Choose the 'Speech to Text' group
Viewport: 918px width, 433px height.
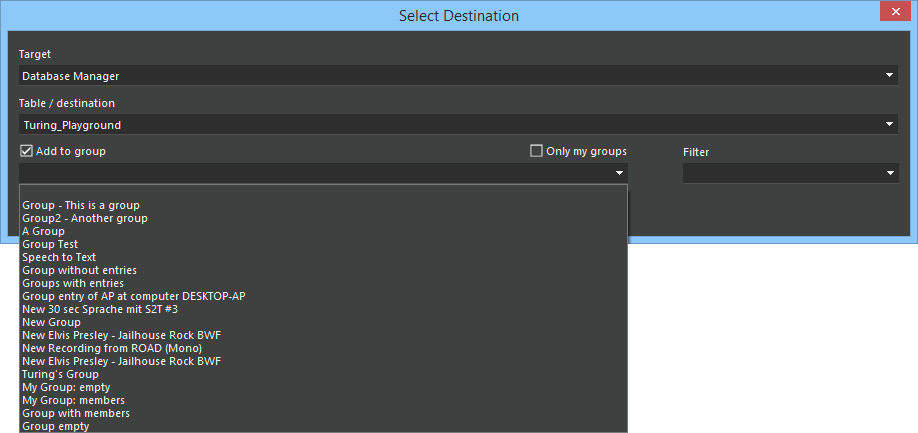point(59,257)
